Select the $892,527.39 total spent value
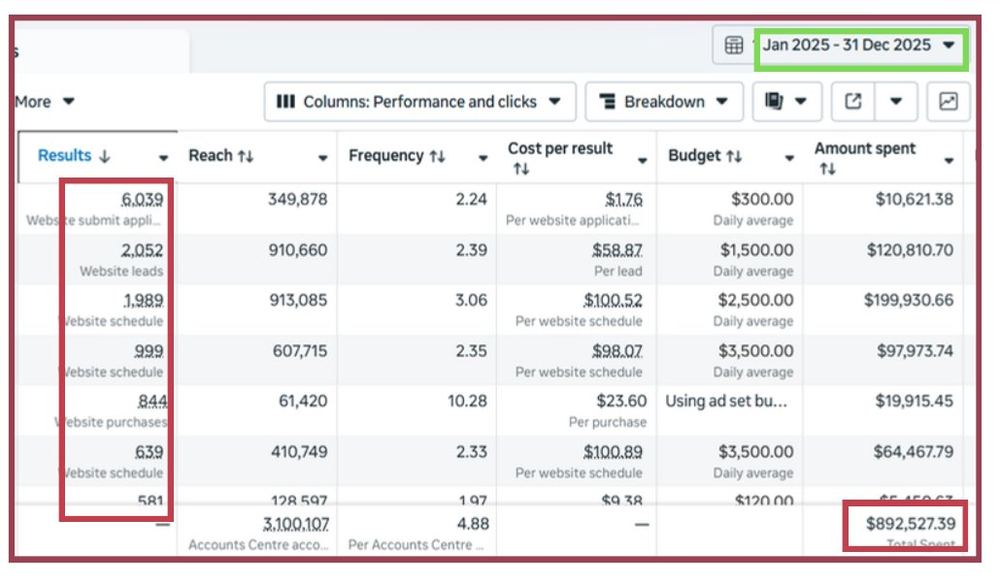This screenshot has width=1000, height=584. click(911, 524)
